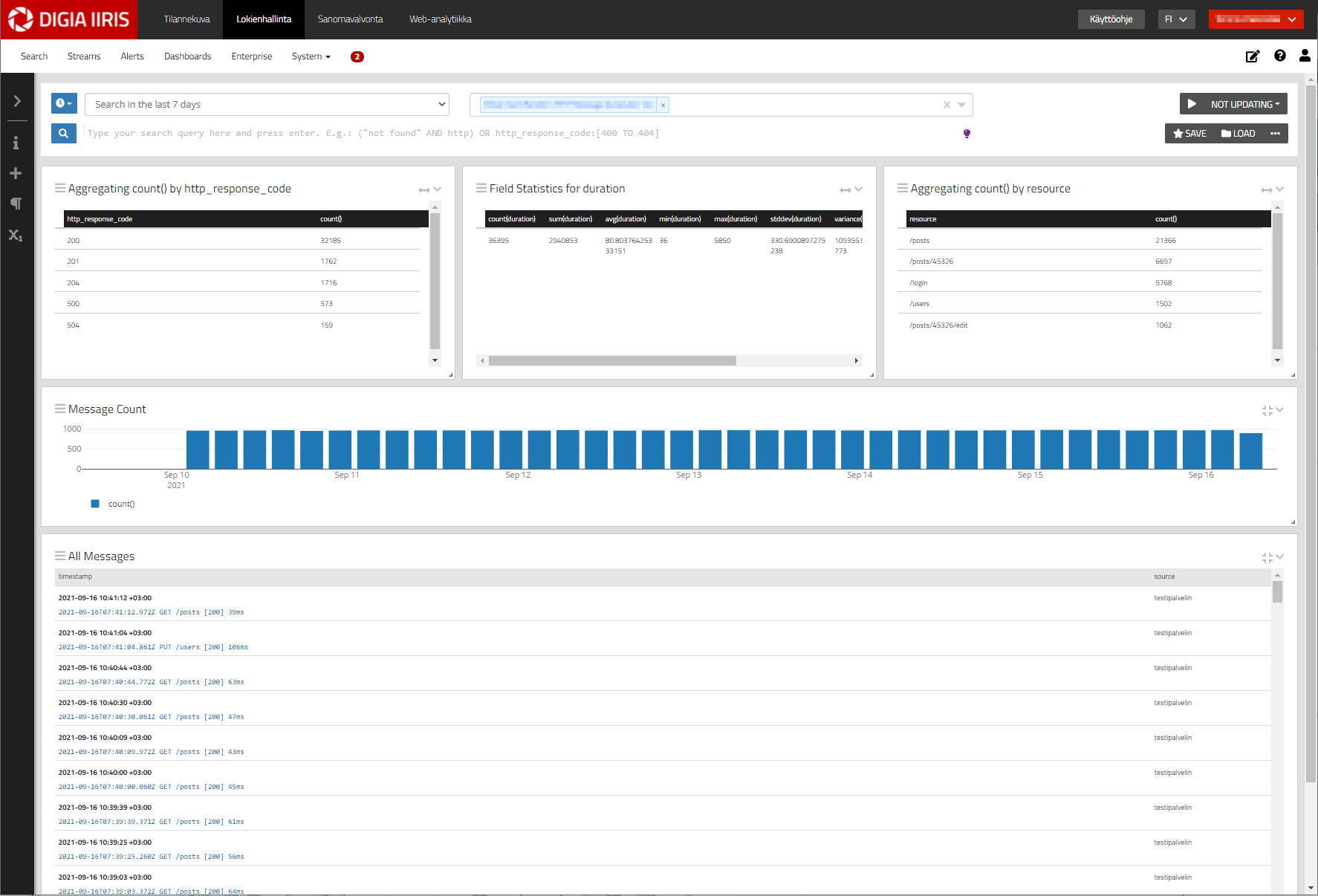The image size is (1318, 896).
Task: Click the Digia Iiris logo
Action: click(x=68, y=19)
